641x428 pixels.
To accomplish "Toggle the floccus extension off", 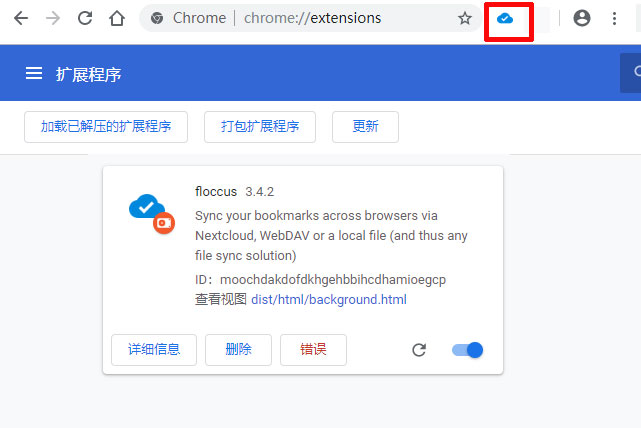I will [467, 350].
